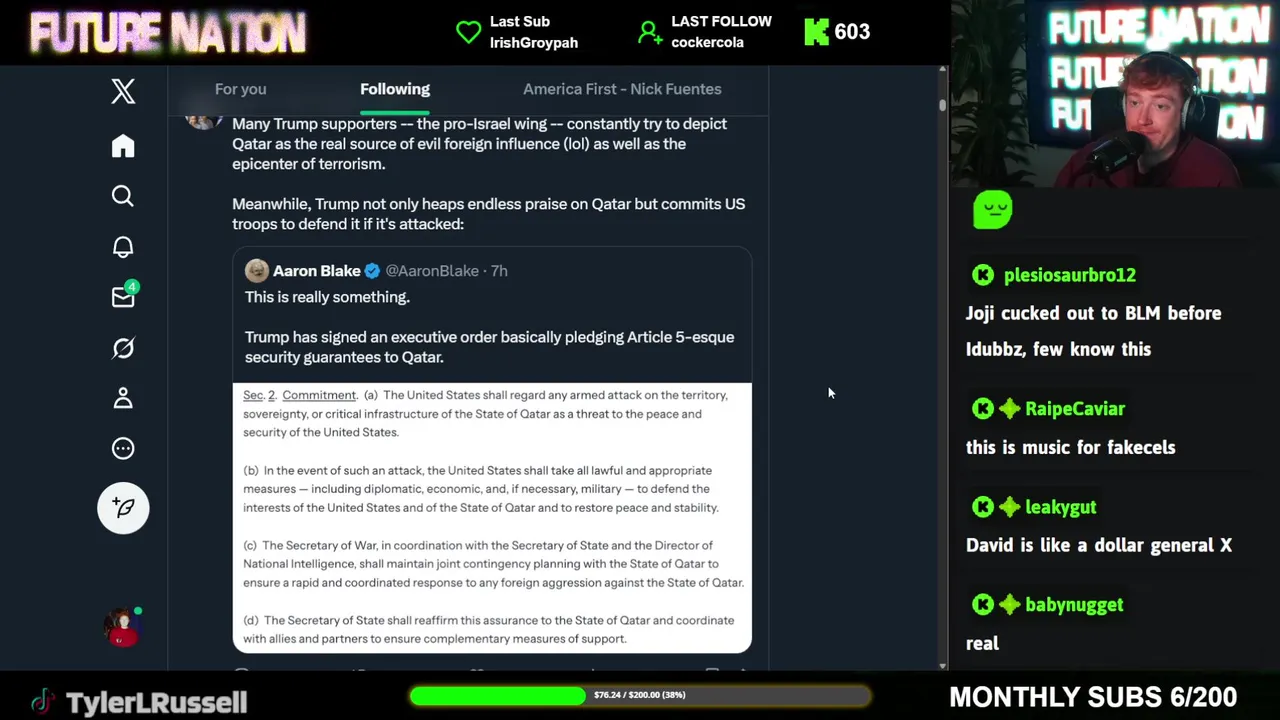Click the green donation goal progress bar
The image size is (1280, 720).
click(640, 695)
